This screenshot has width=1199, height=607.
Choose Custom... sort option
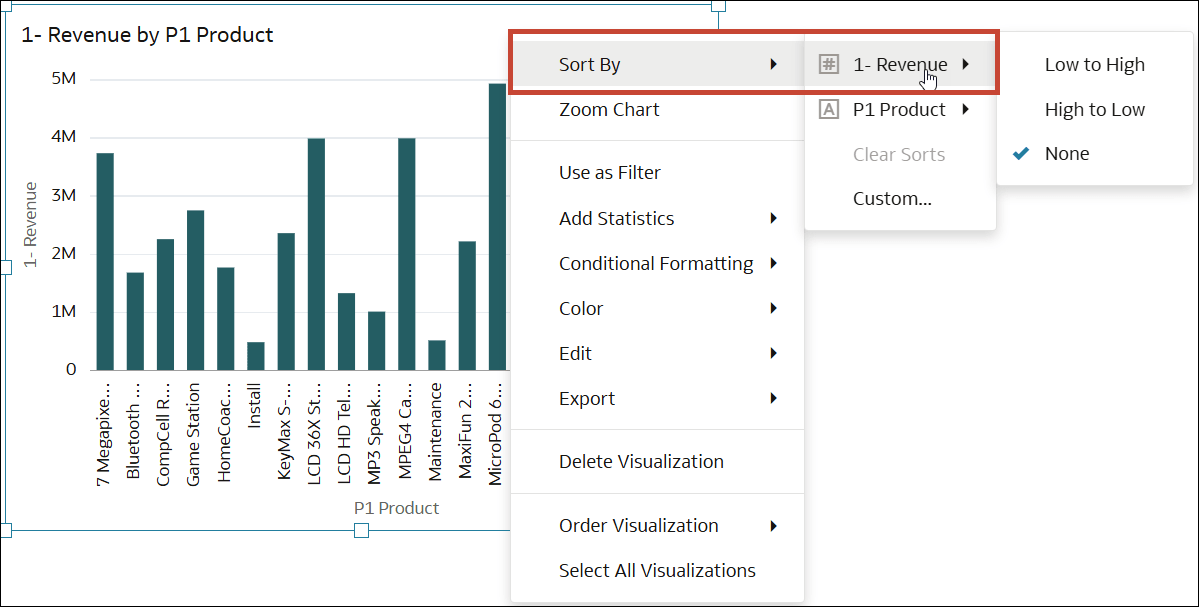tap(891, 197)
